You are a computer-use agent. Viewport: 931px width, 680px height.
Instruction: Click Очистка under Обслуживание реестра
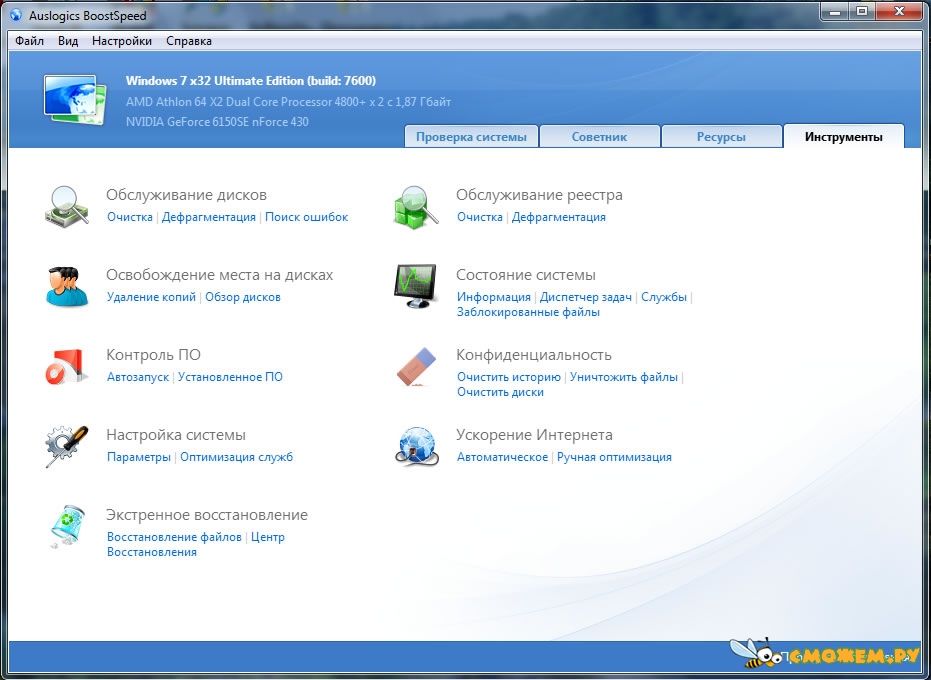pos(480,217)
